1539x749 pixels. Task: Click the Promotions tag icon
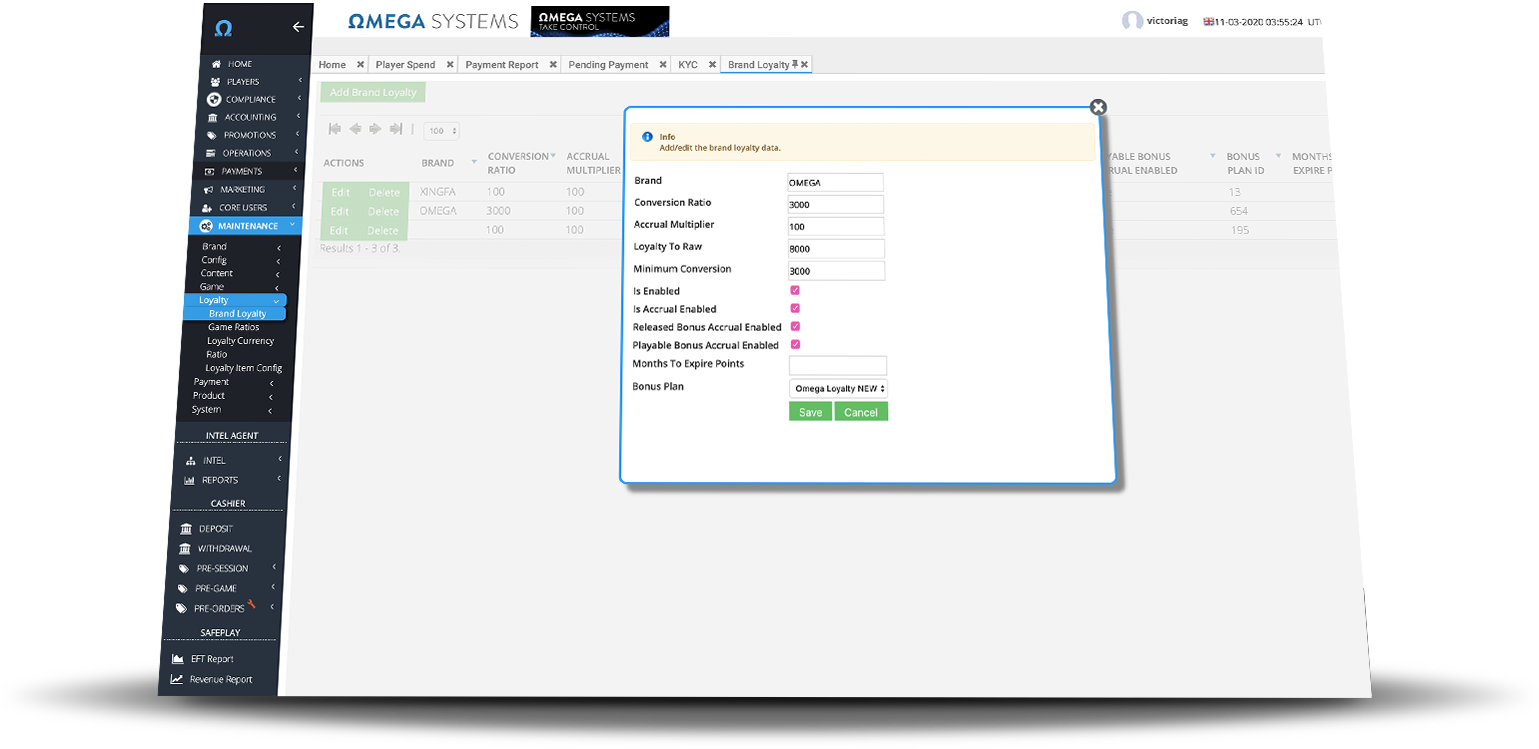pos(212,135)
